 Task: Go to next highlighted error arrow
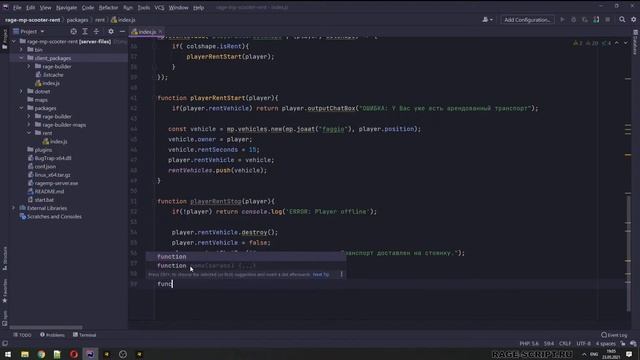coord(626,43)
